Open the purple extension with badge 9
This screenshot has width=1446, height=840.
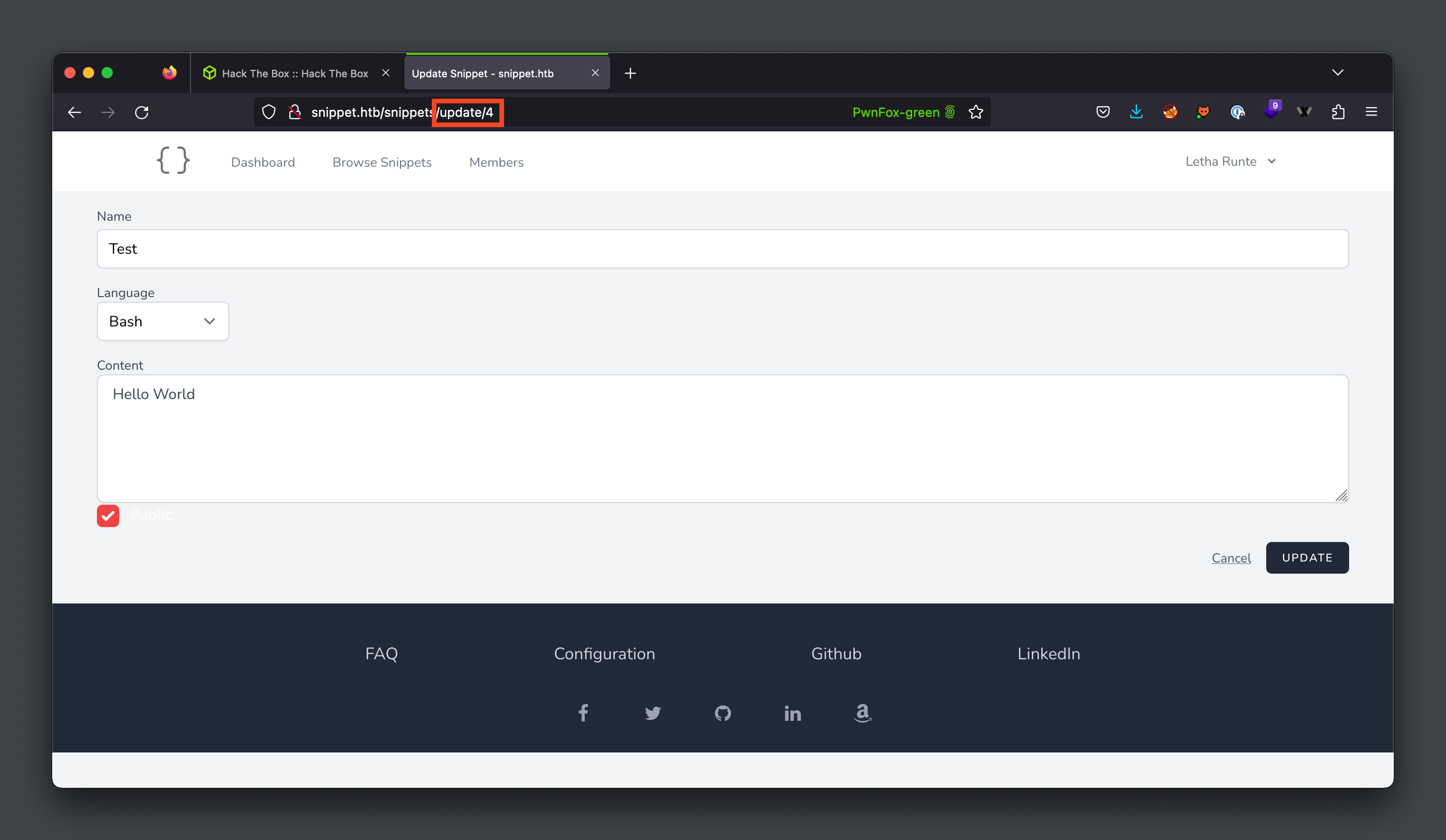click(1272, 110)
